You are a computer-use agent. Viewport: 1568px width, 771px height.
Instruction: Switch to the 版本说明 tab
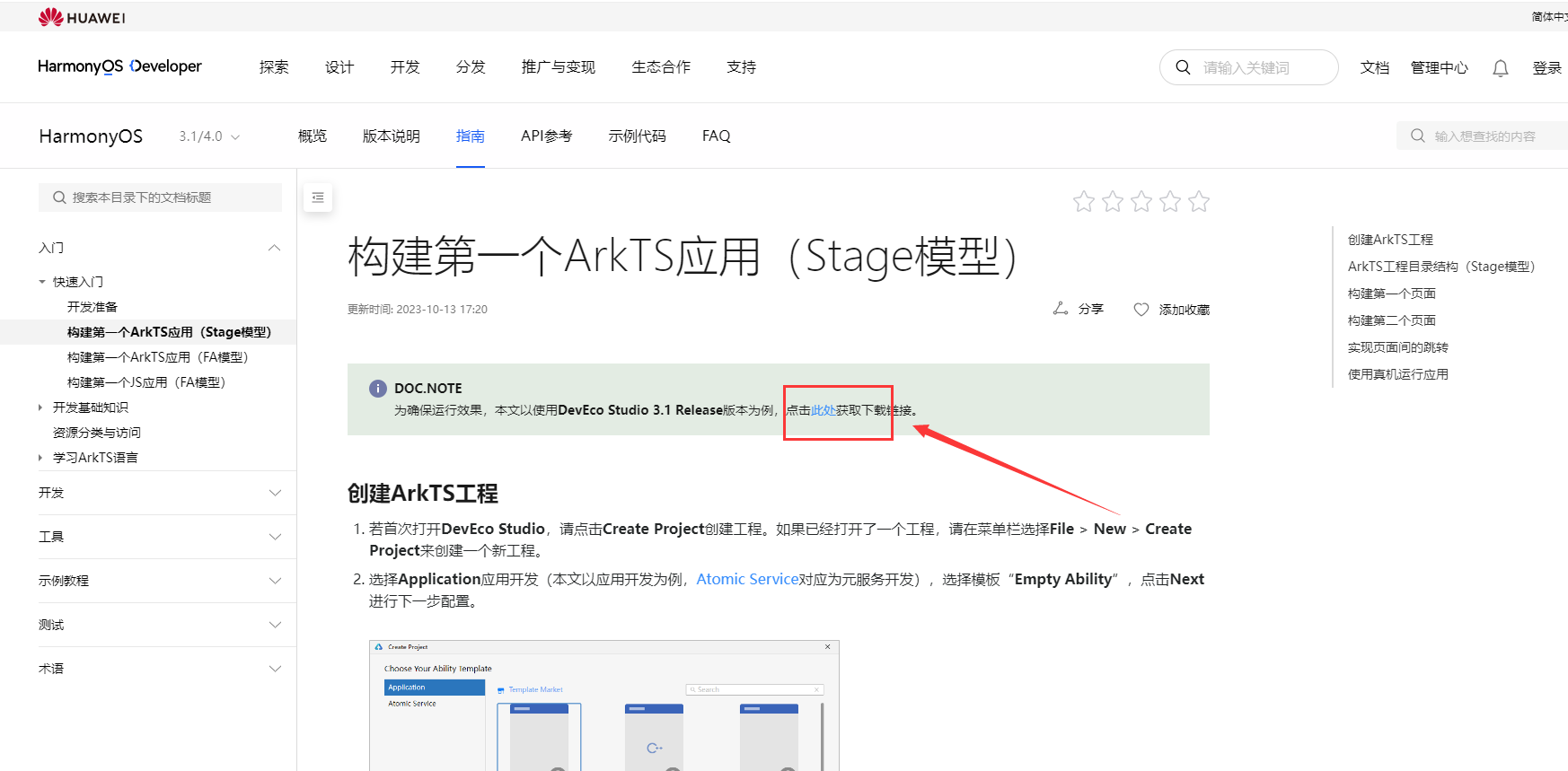click(x=392, y=136)
